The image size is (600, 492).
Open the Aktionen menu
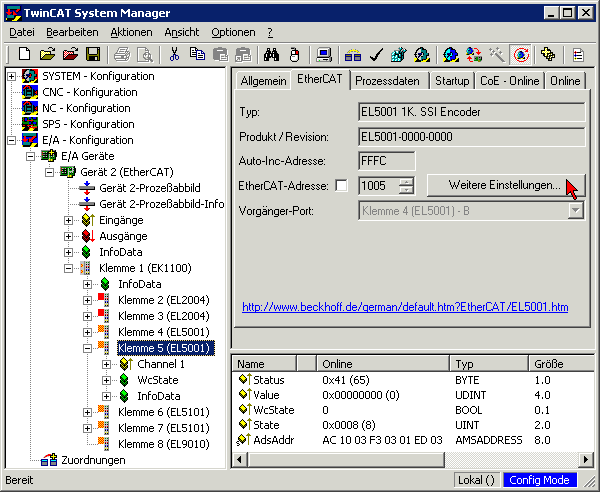pos(131,32)
